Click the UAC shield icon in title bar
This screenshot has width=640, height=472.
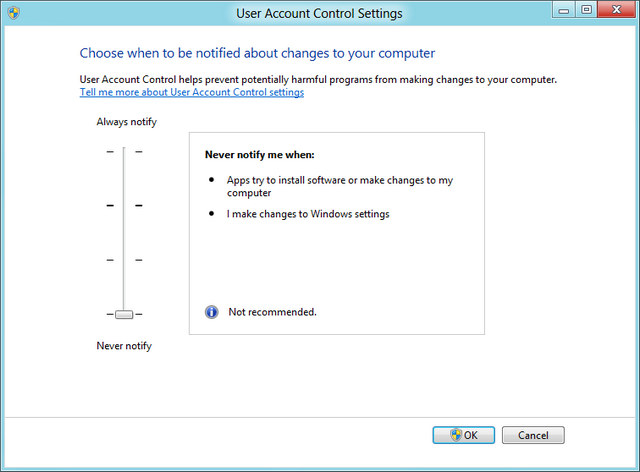(x=13, y=13)
